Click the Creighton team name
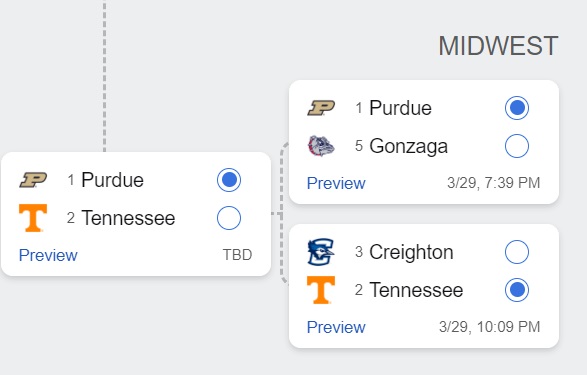This screenshot has height=375, width=587. 411,252
